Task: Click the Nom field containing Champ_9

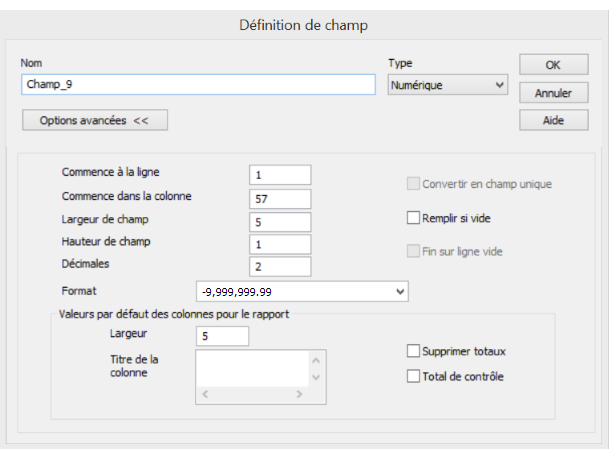Action: click(197, 86)
